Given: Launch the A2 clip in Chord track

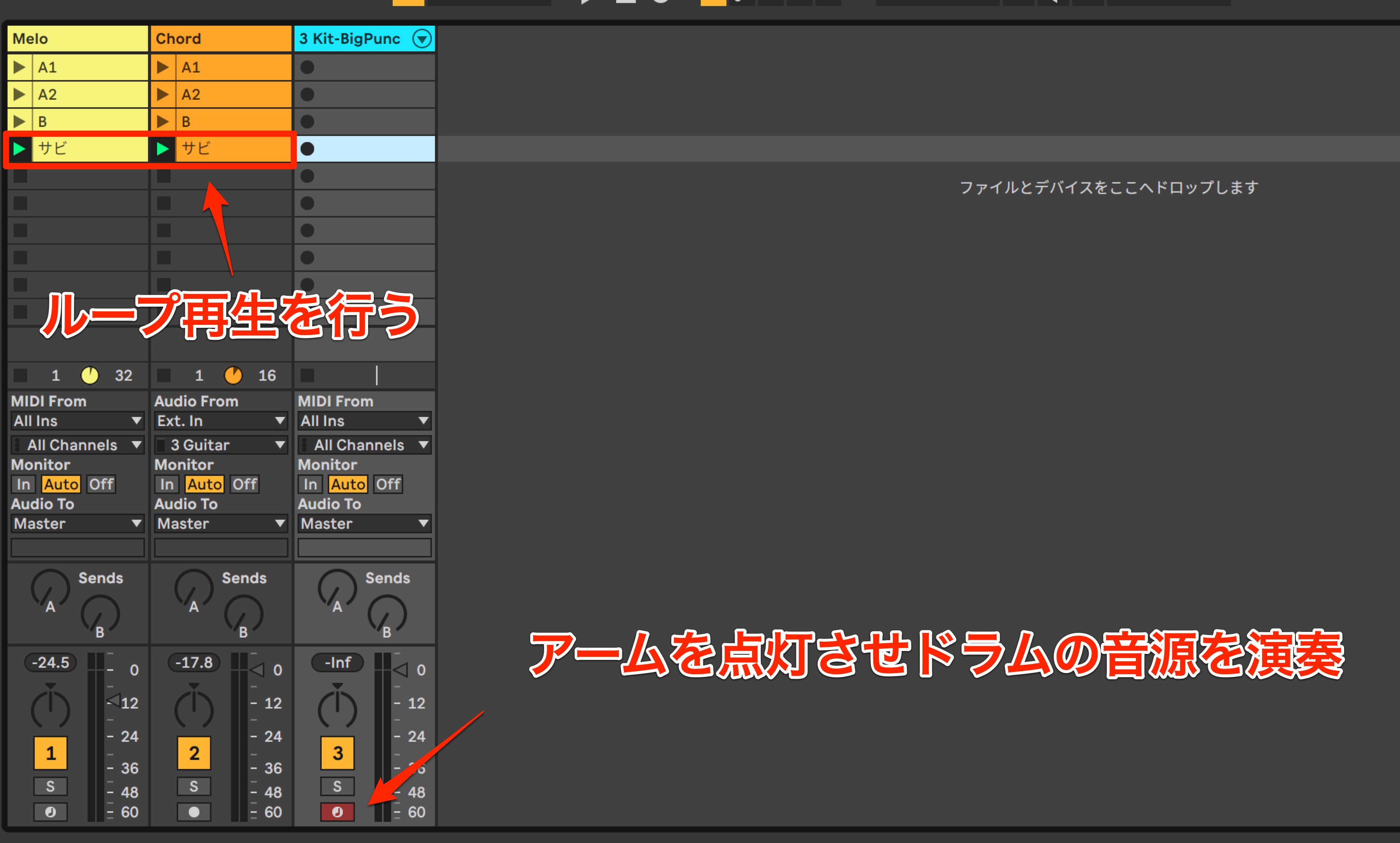Looking at the screenshot, I should (x=163, y=94).
